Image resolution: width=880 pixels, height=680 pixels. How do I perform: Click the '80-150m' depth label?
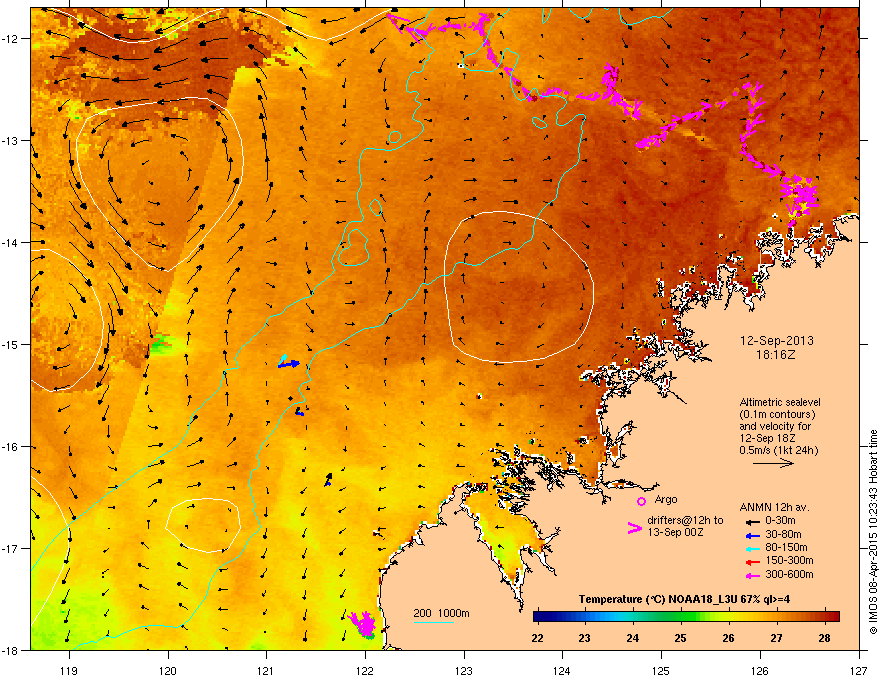tap(786, 548)
